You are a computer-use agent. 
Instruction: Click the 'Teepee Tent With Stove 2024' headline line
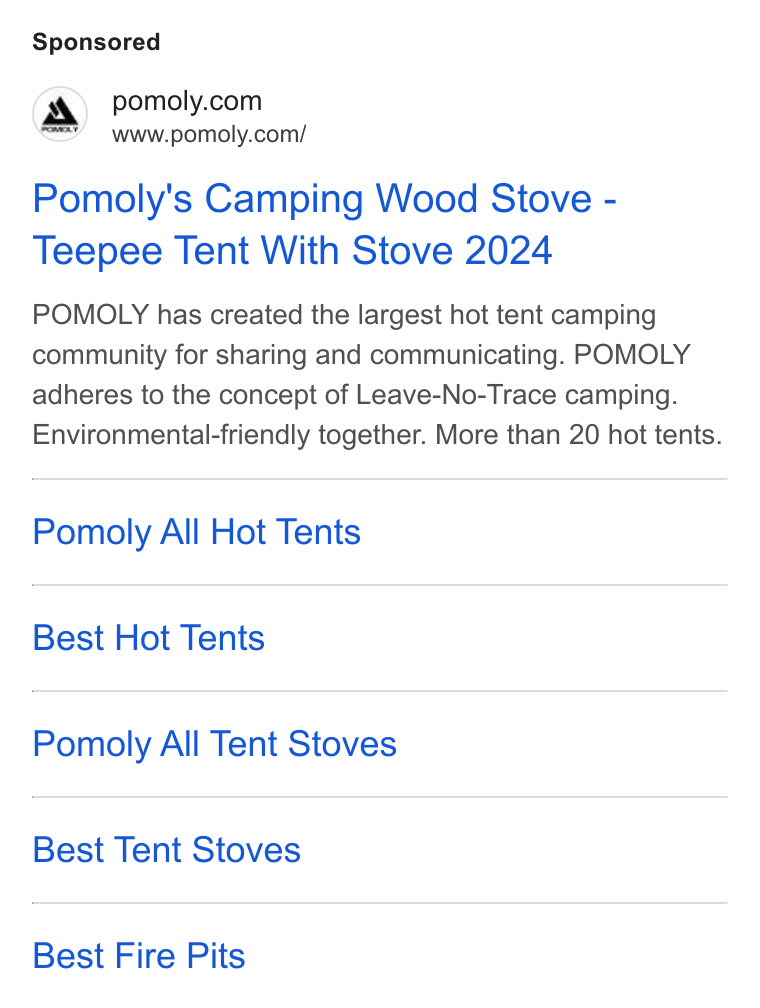[293, 250]
